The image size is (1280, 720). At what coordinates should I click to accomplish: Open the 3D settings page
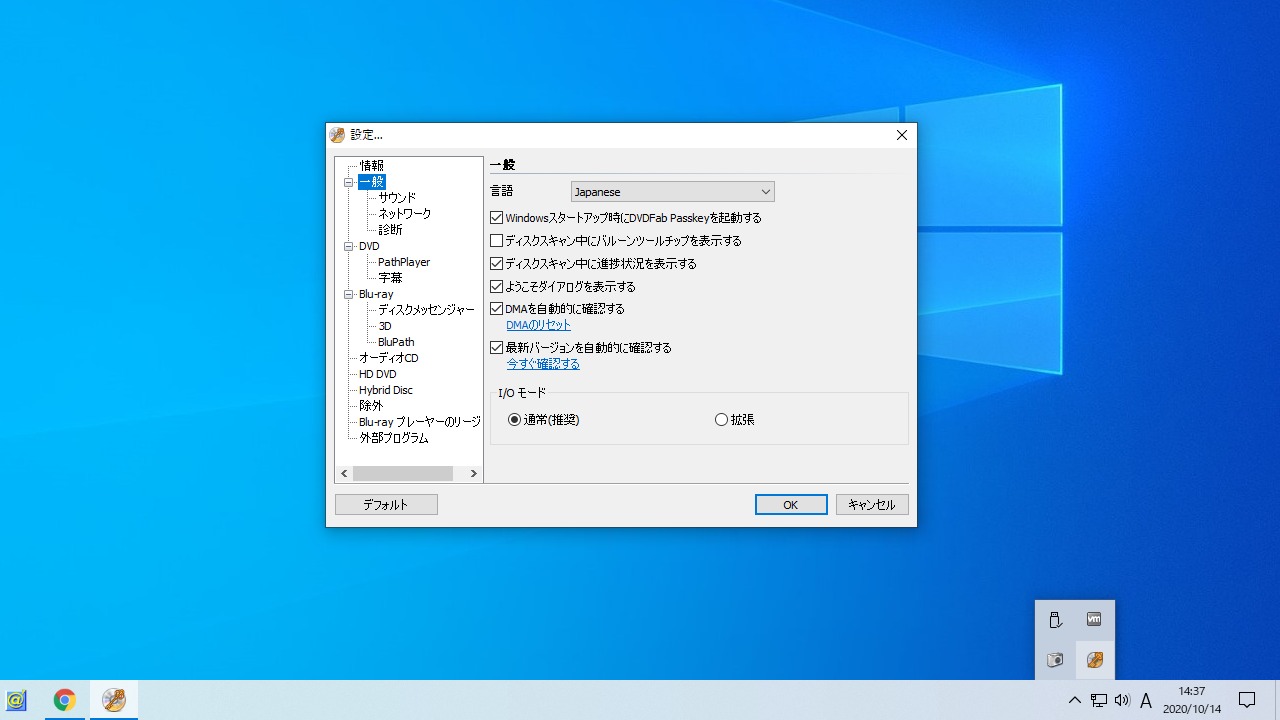385,326
